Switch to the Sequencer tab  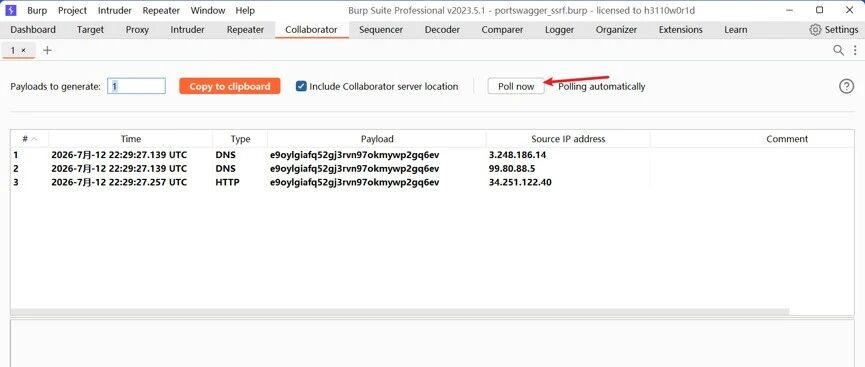tap(381, 30)
